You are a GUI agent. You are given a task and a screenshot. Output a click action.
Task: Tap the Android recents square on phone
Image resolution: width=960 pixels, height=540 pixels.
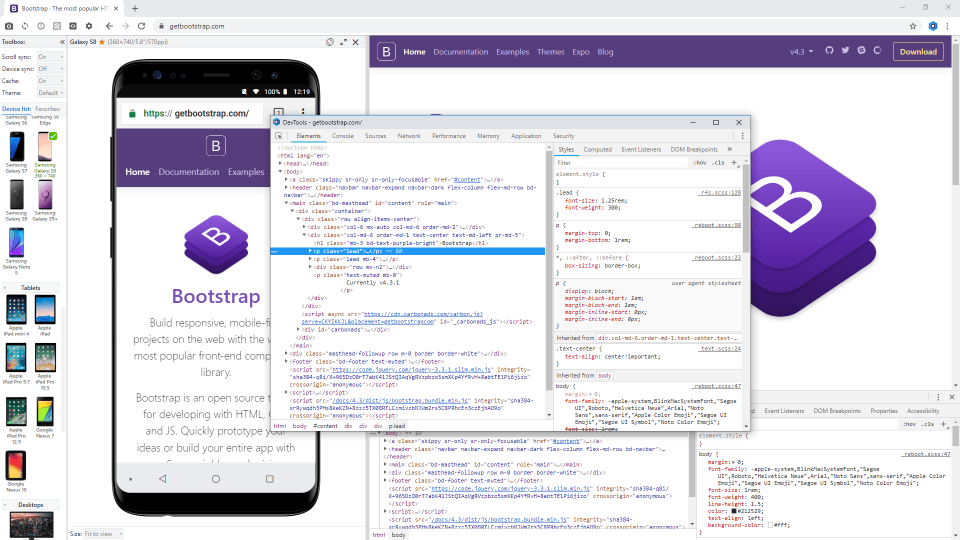269,479
